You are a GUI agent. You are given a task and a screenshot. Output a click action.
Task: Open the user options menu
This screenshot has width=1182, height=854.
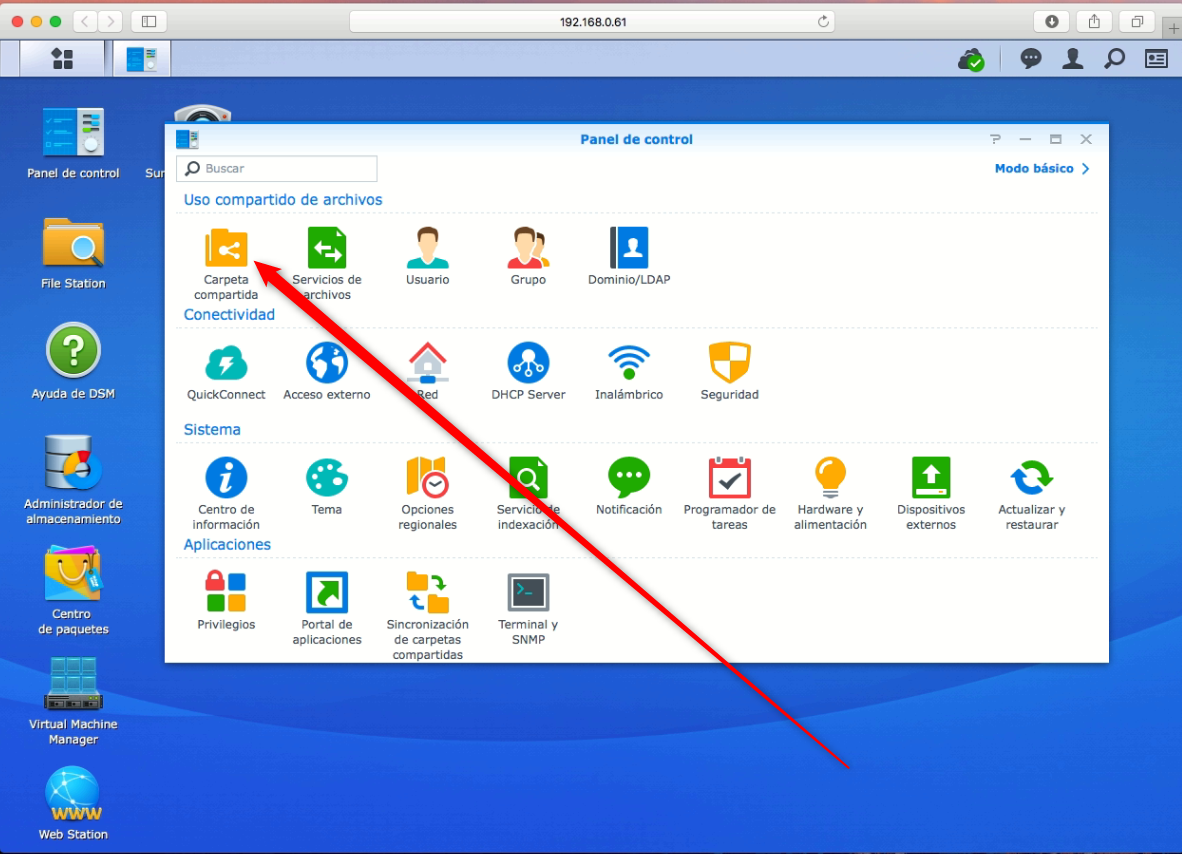click(x=1073, y=59)
